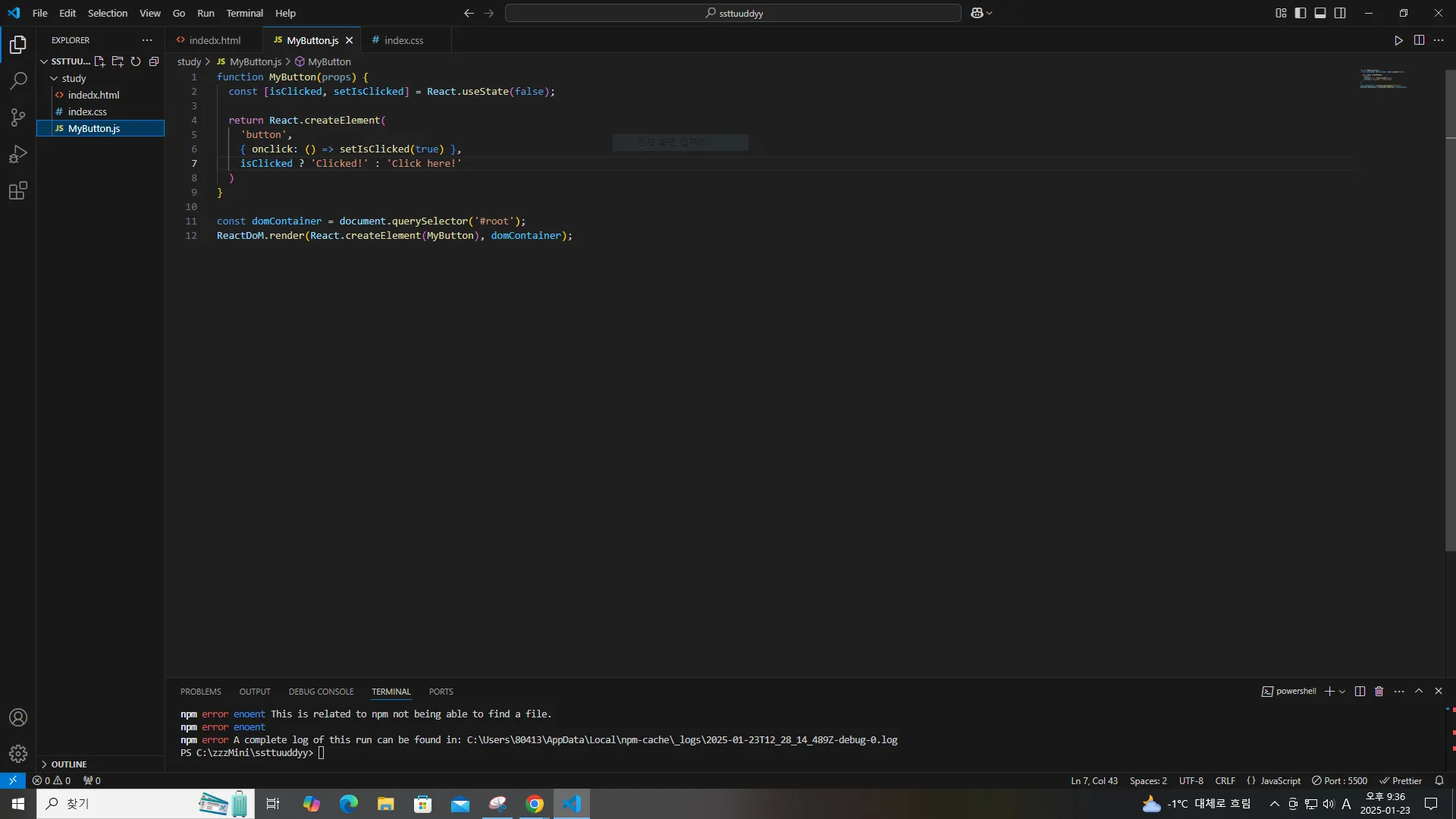The image size is (1456, 819).
Task: Go back with the navigation arrow
Action: coord(469,13)
